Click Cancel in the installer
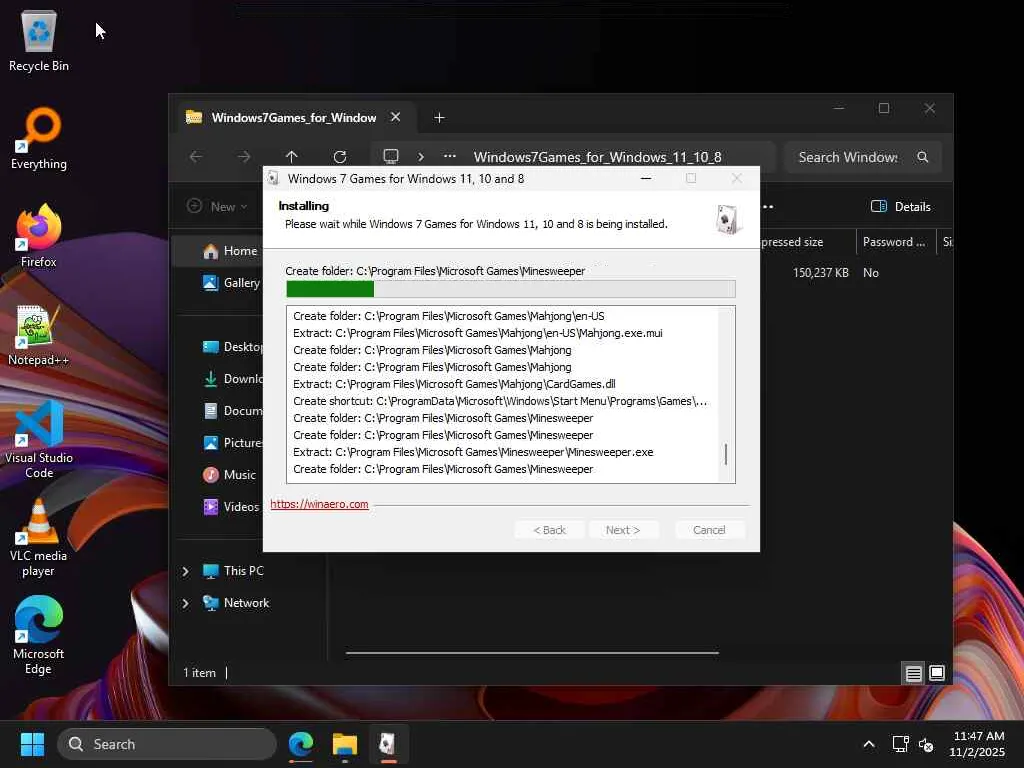The width and height of the screenshot is (1024, 768). point(709,530)
